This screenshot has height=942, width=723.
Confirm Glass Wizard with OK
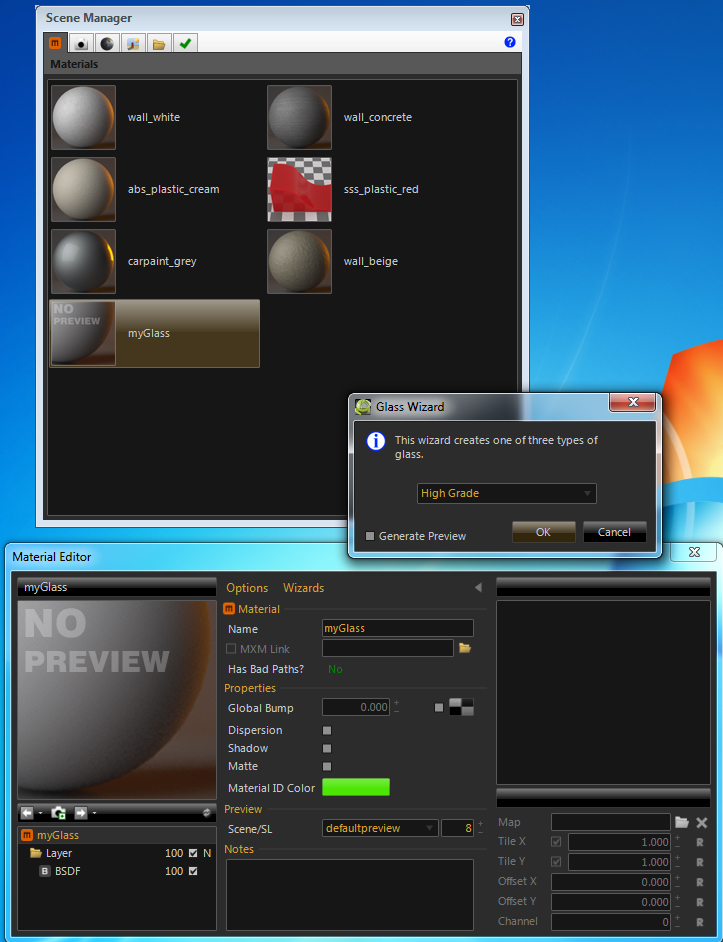(x=543, y=532)
